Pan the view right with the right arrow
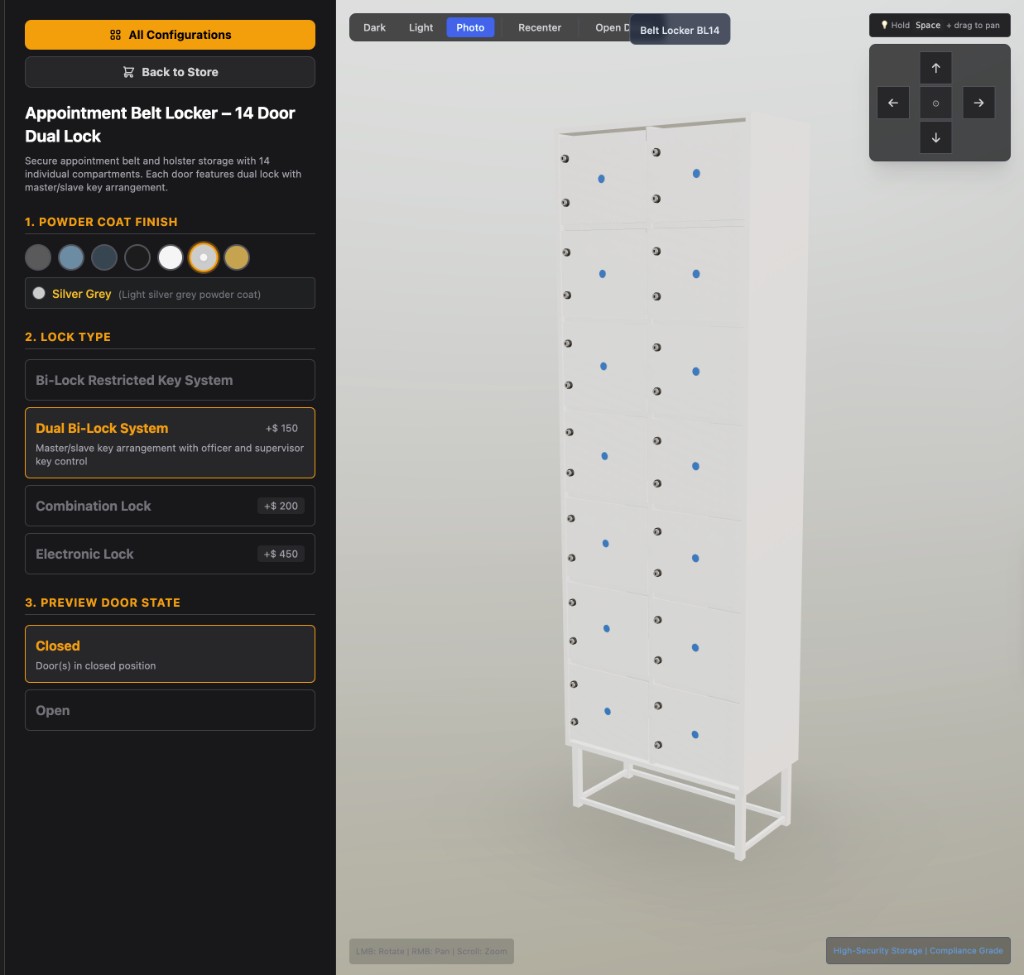The height and width of the screenshot is (975, 1024). pyautogui.click(x=978, y=103)
